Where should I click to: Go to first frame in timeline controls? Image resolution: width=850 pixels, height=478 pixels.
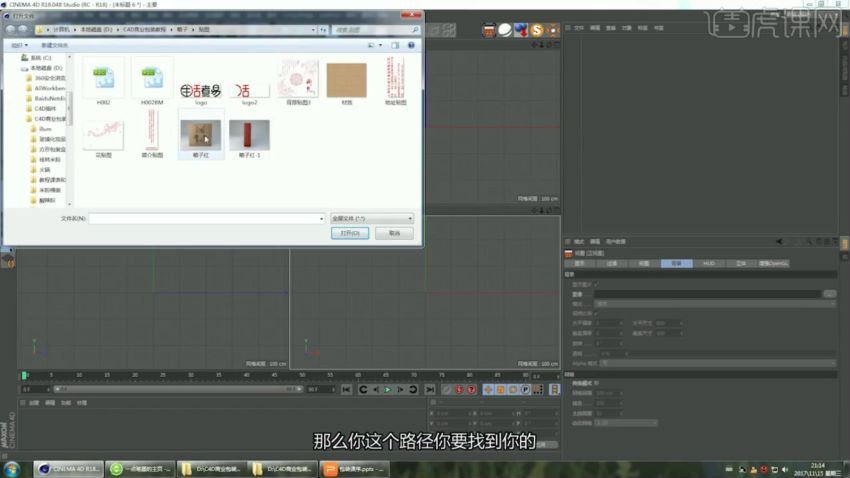click(x=346, y=389)
